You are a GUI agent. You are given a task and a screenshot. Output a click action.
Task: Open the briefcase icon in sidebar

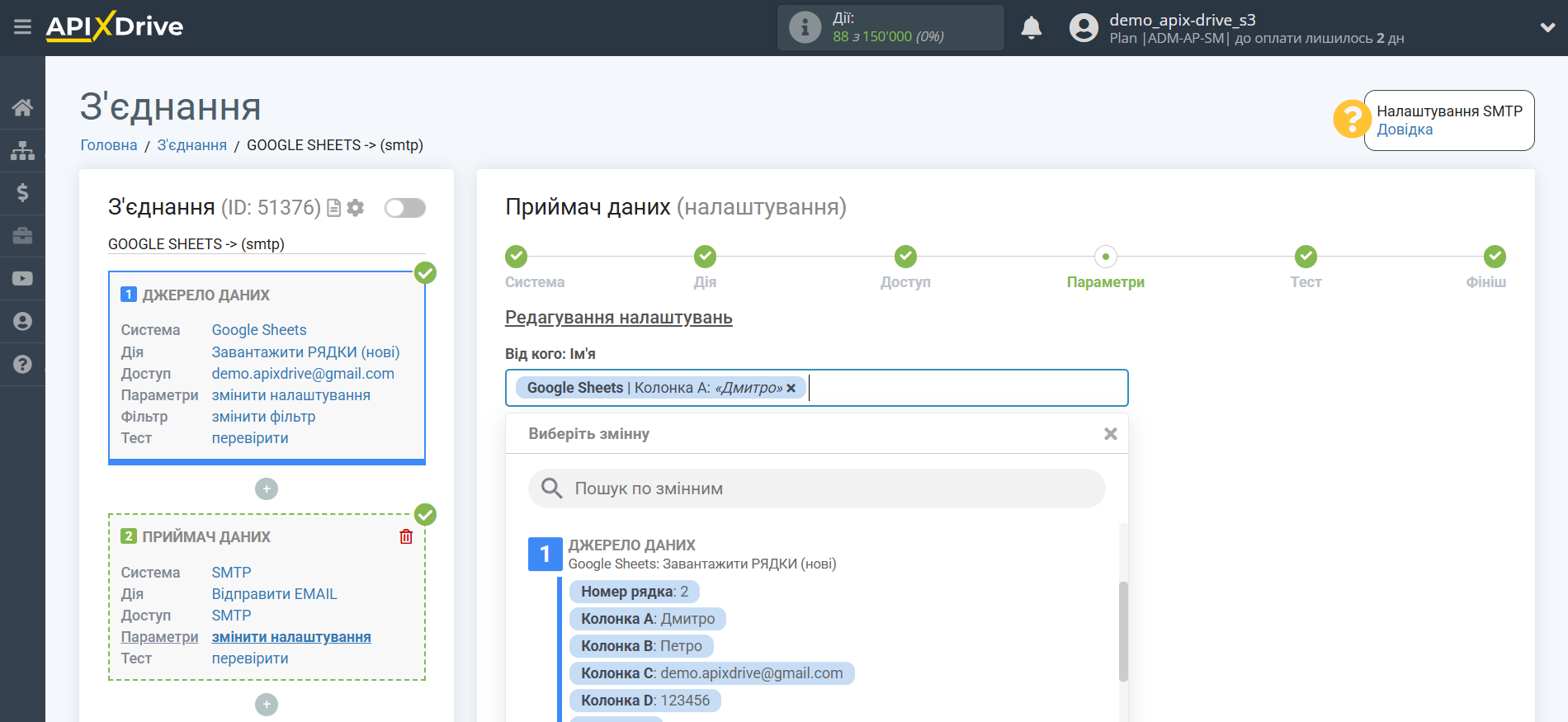tap(22, 236)
